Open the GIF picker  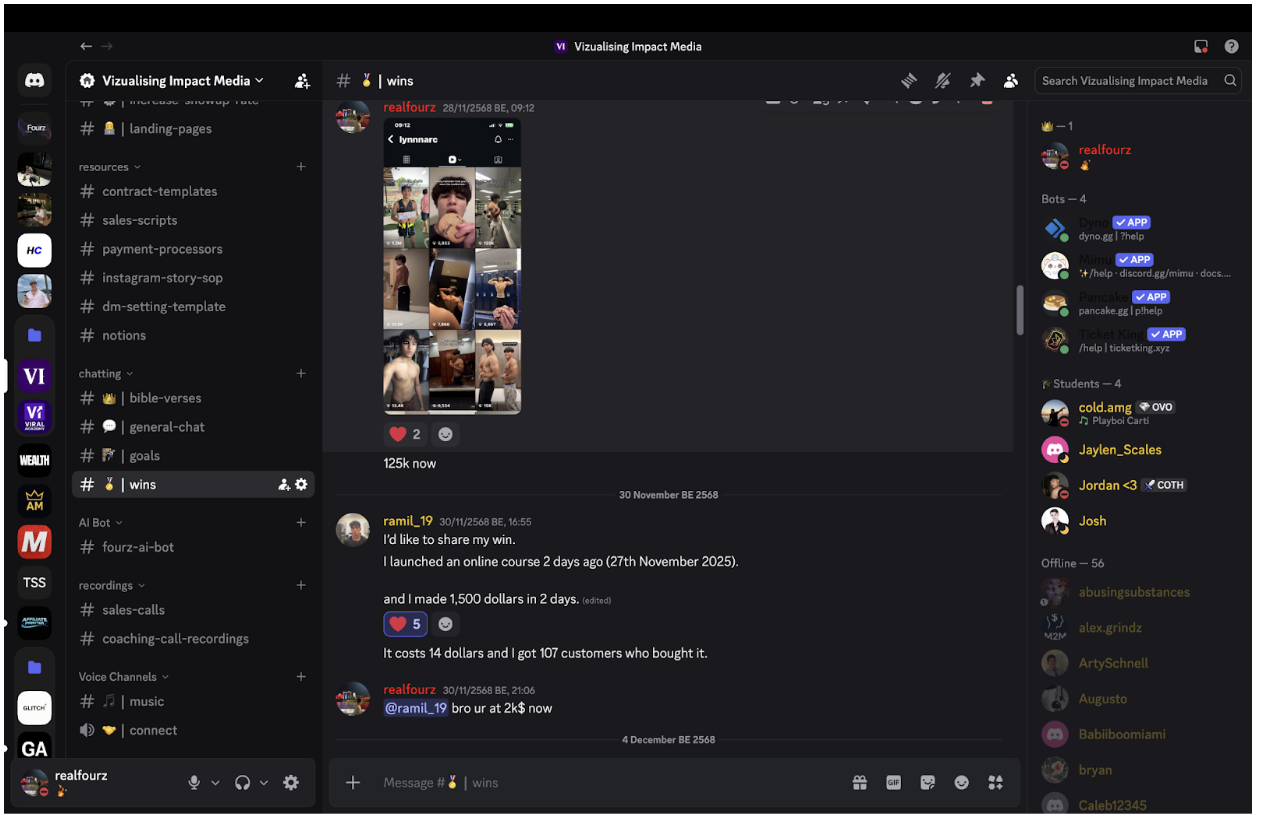tap(893, 783)
